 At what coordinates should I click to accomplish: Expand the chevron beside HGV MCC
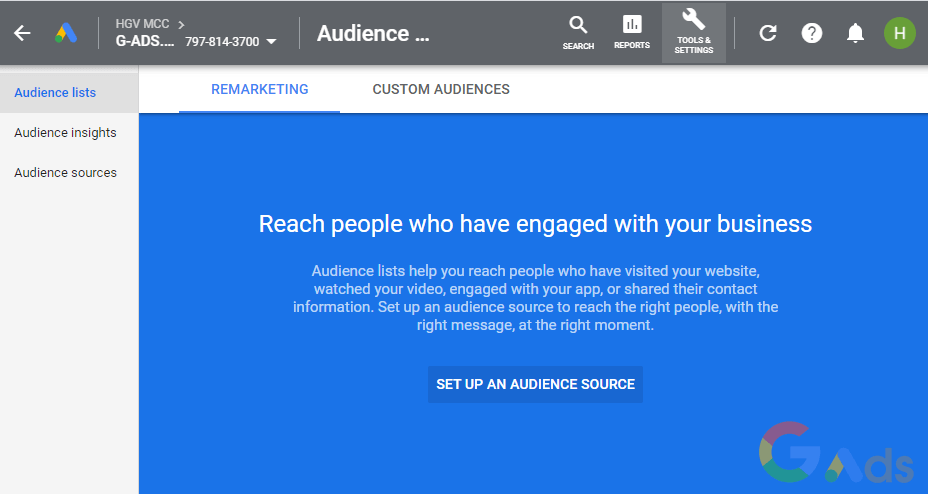tap(181, 23)
